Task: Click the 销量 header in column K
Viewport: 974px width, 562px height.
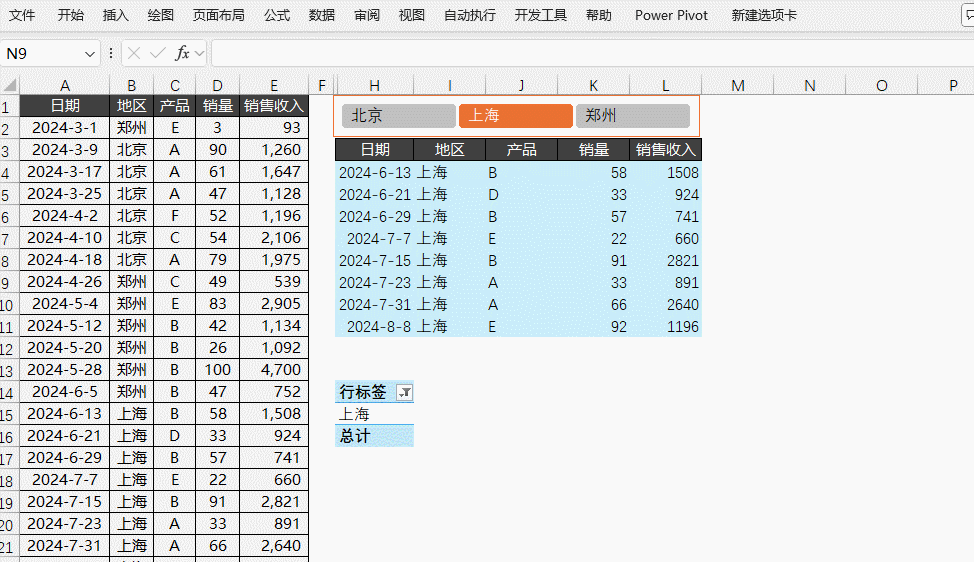Action: click(x=594, y=150)
